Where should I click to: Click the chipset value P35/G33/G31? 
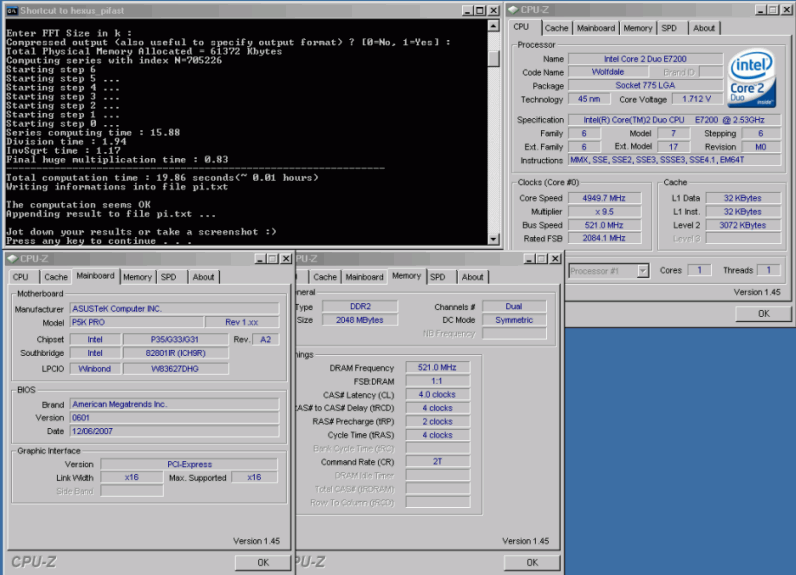pos(175,340)
